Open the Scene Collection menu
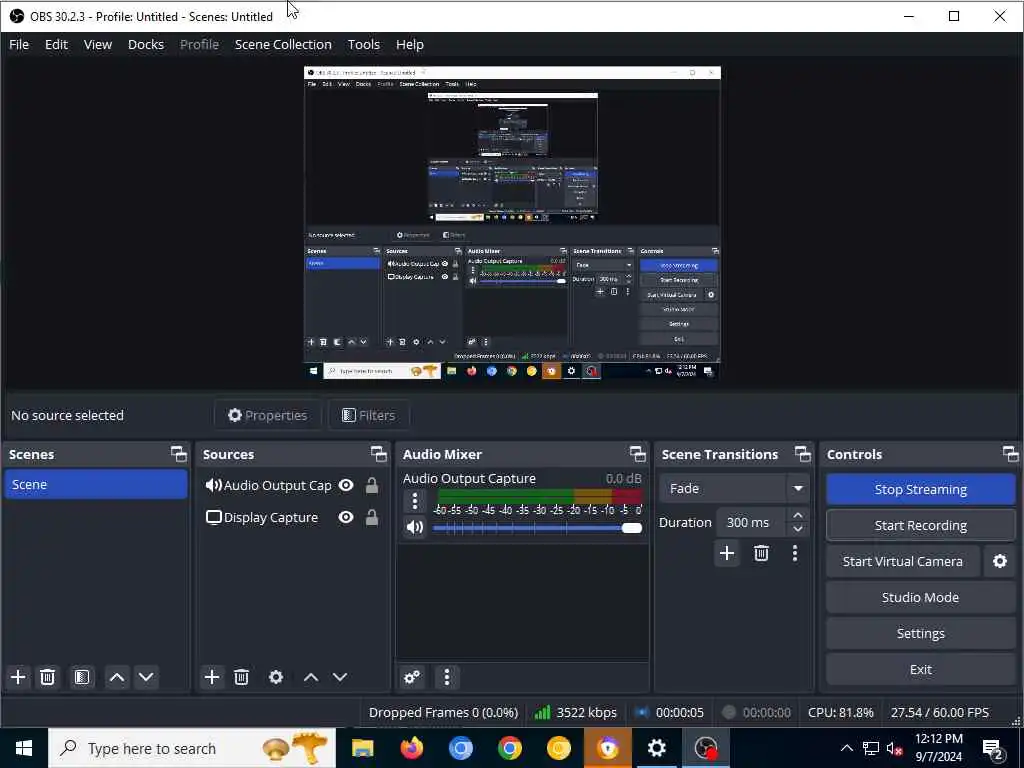 283,44
